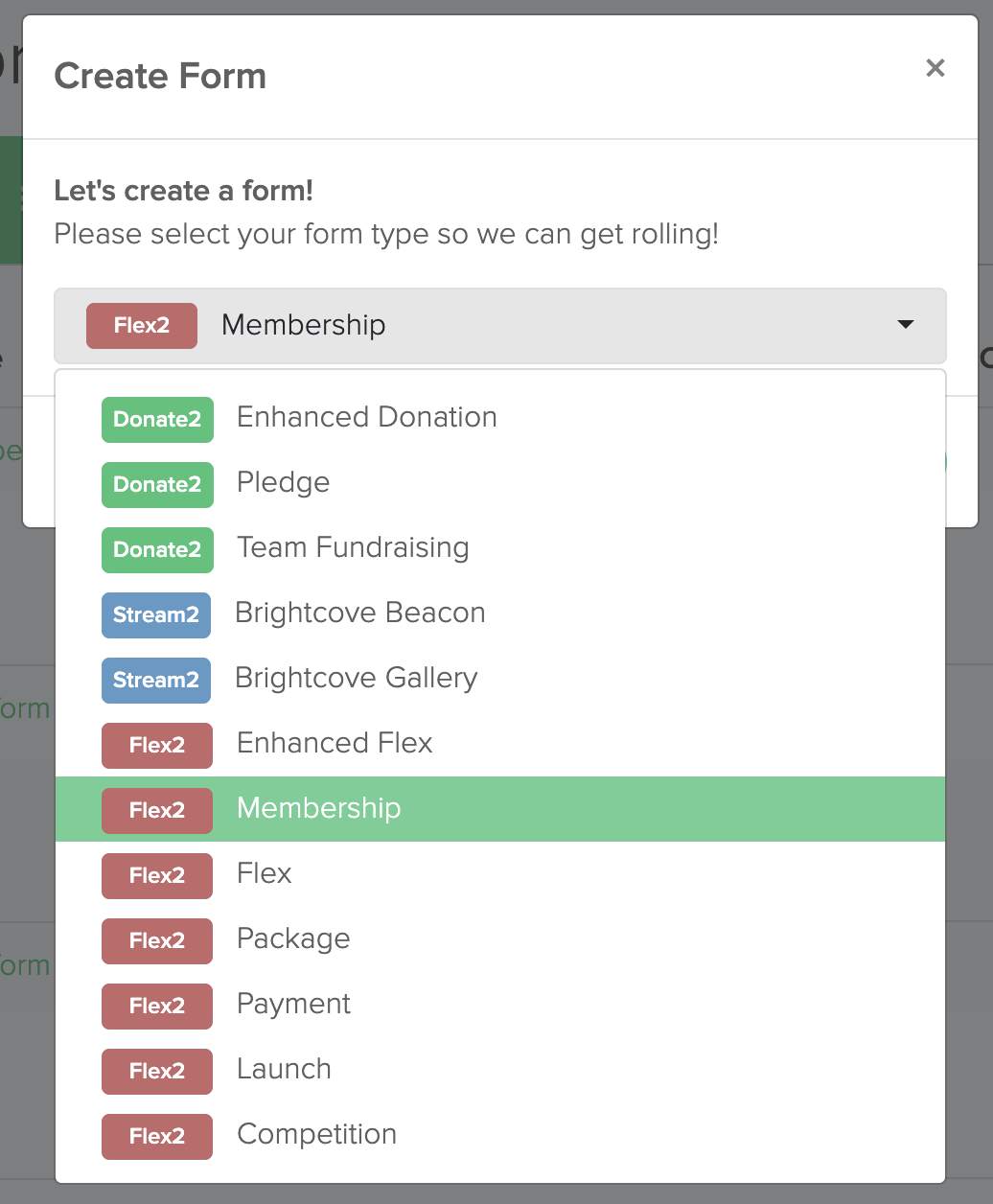Viewport: 993px width, 1204px height.
Task: Click Flex2 badge beside Competition
Action: pyautogui.click(x=157, y=1137)
